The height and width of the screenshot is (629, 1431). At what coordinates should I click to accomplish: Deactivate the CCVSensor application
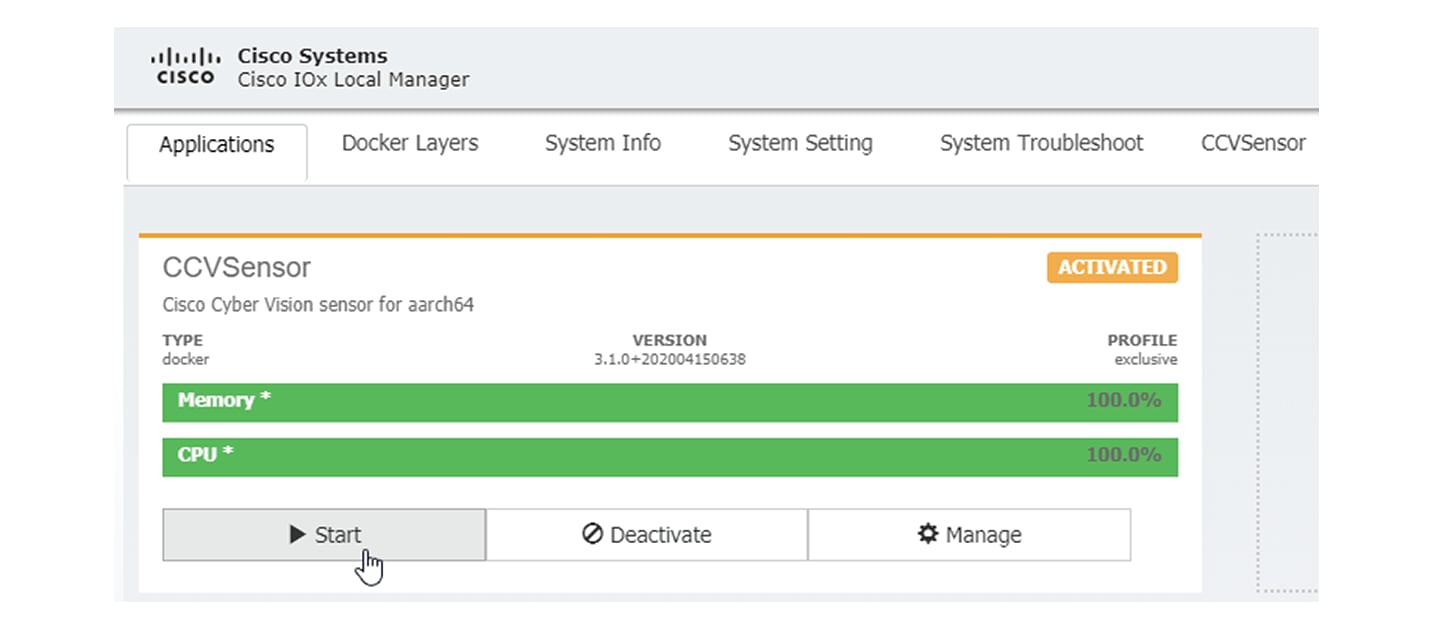tap(646, 535)
